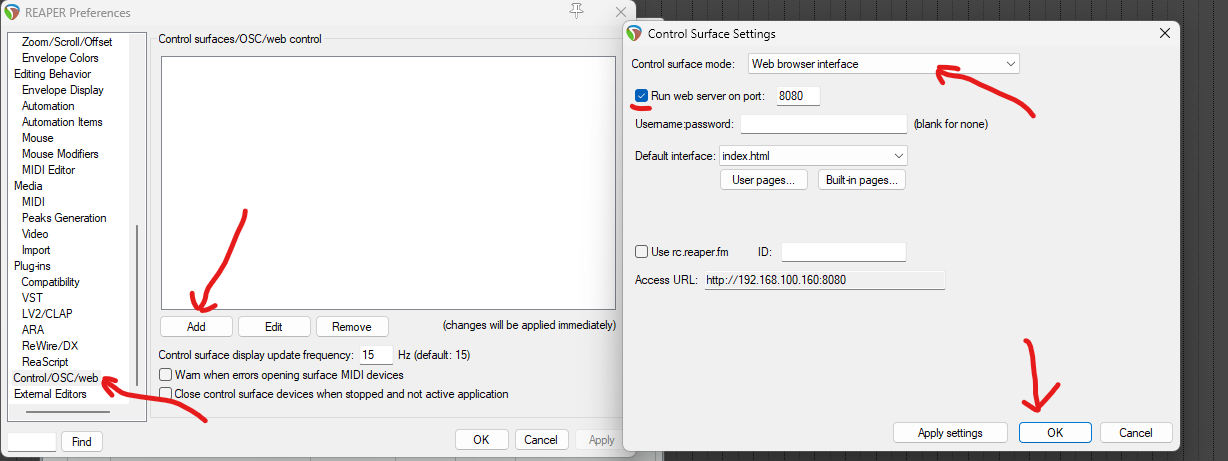Select Envelope Display preferences page
The image size is (1228, 461).
pyautogui.click(x=63, y=90)
